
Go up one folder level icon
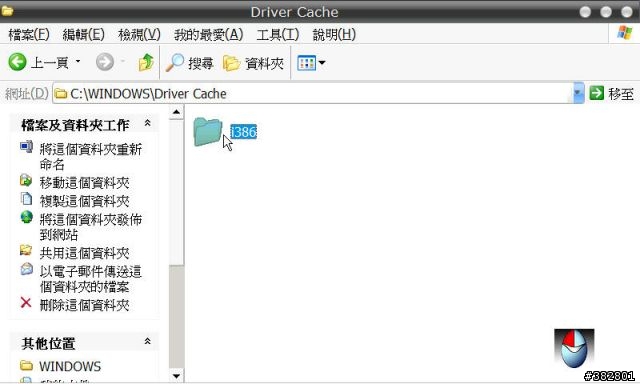[146, 62]
